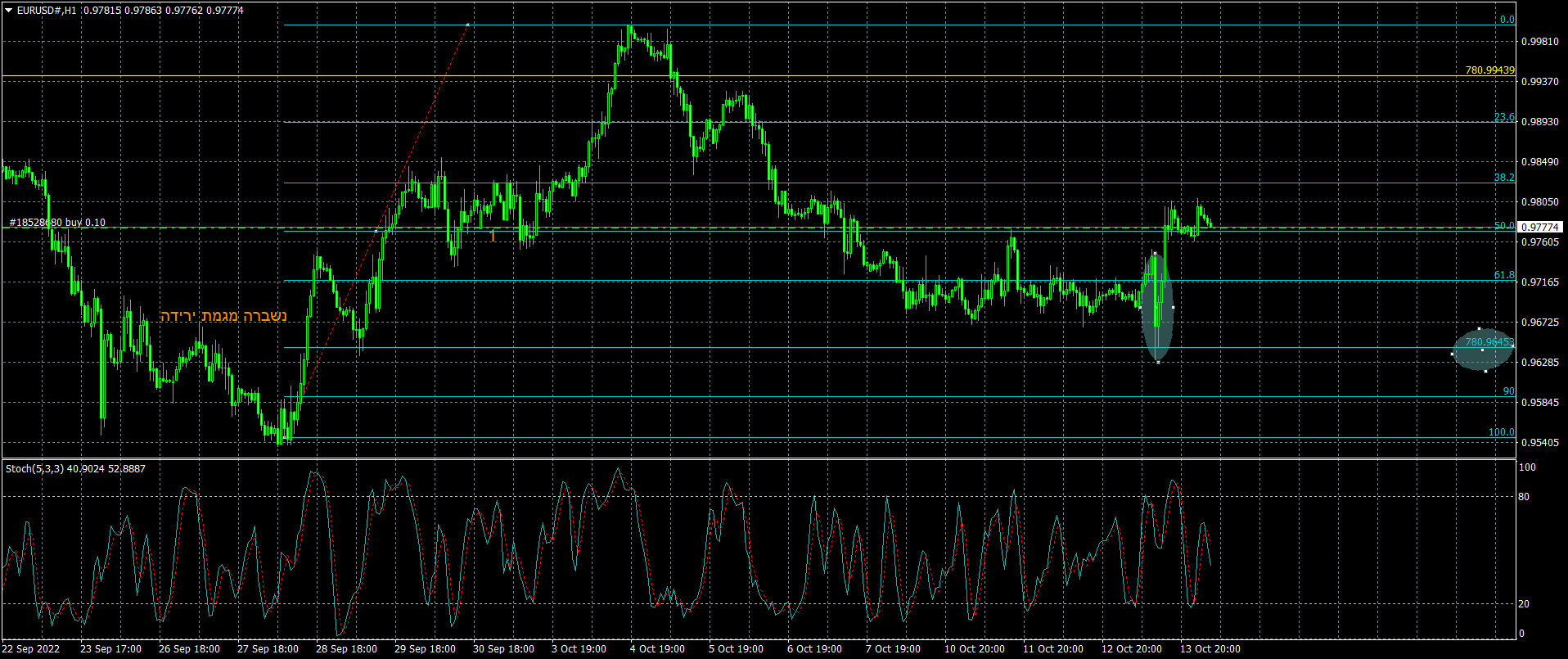Open the one-click trading arrow beside EURUSD#,H1
The image size is (1568, 659).
tap(9, 11)
